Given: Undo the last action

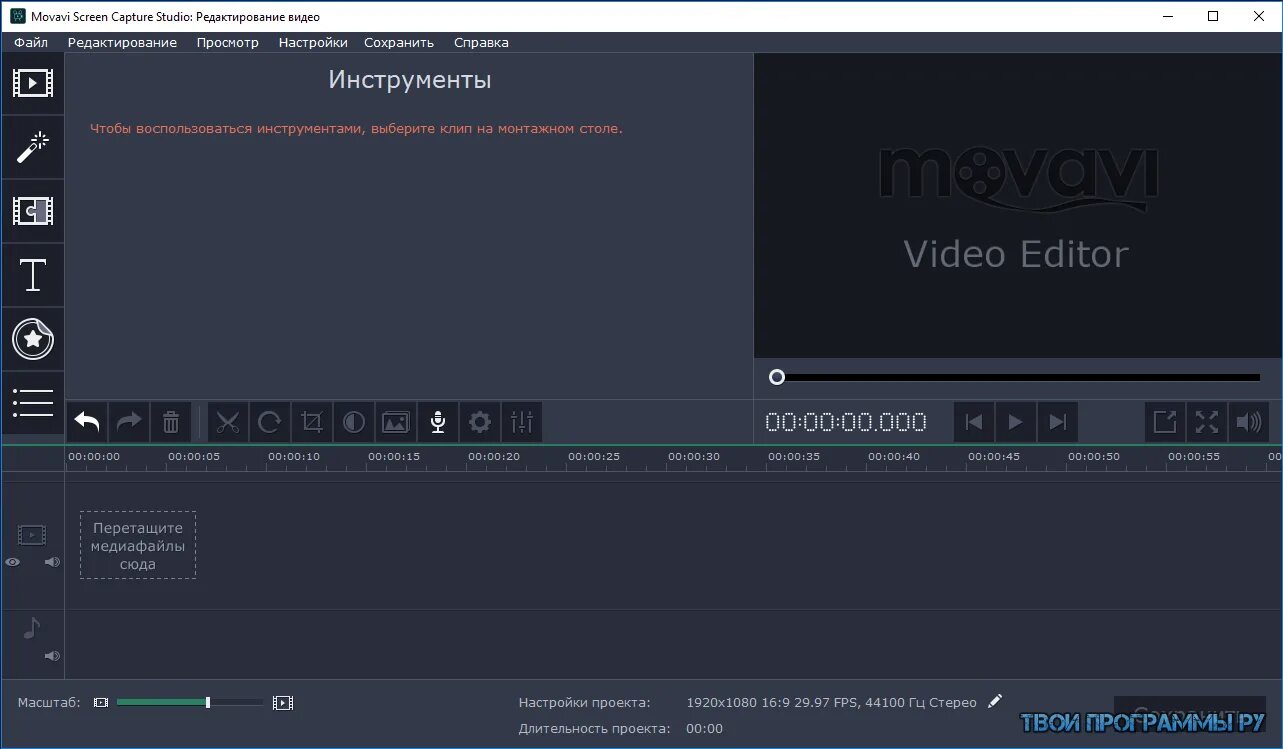Looking at the screenshot, I should pyautogui.click(x=87, y=422).
